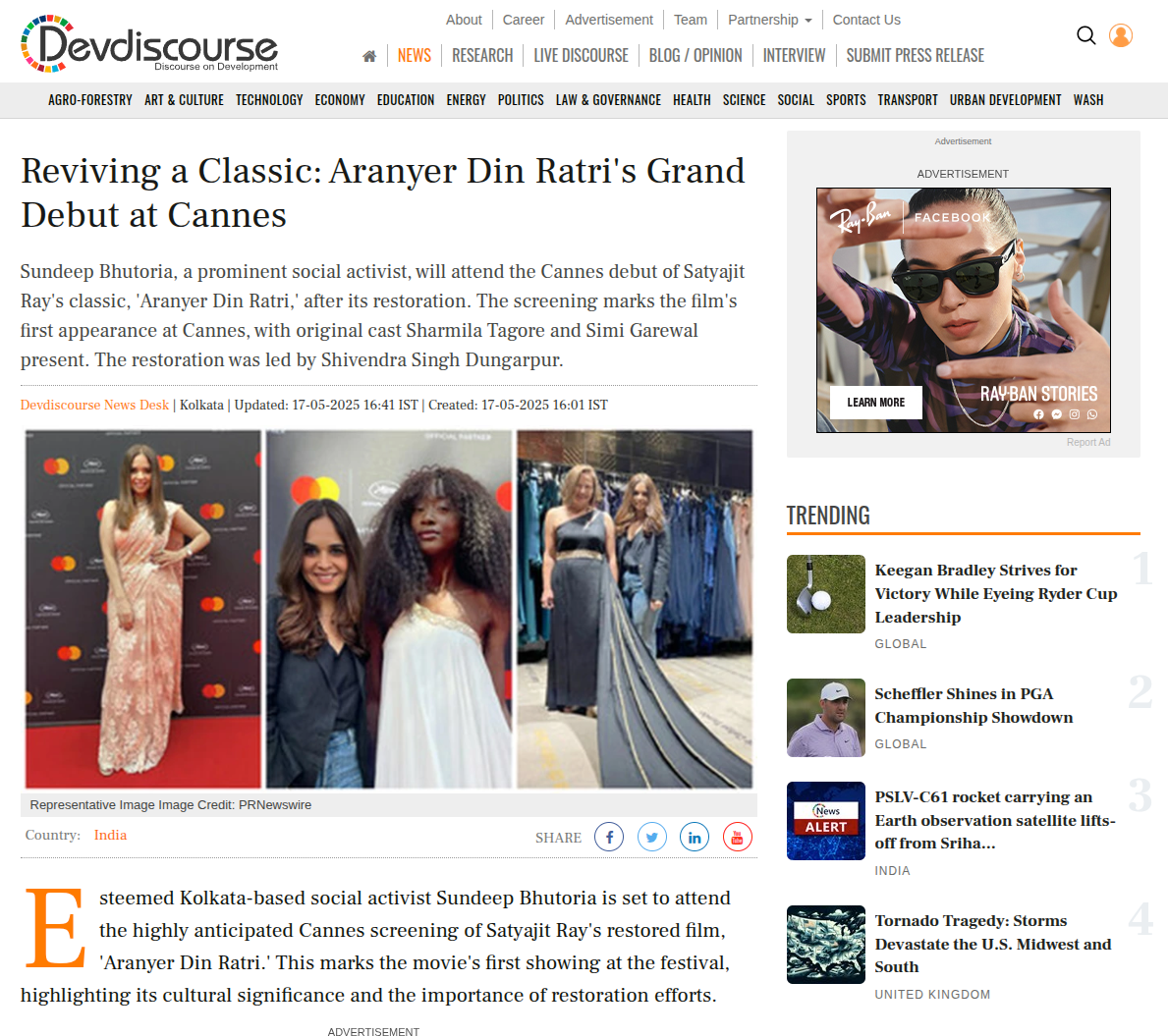Select TECHNOLOGY category tab
The image size is (1168, 1036).
[x=269, y=100]
